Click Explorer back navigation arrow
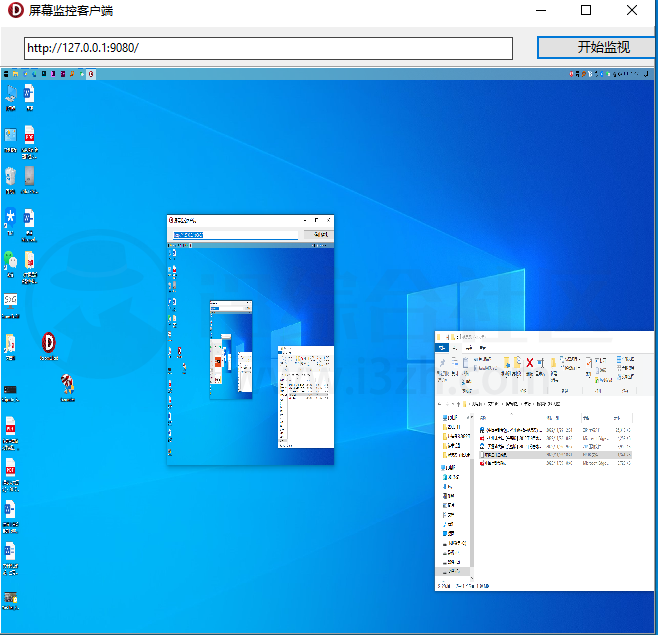Viewport: 658px width, 635px height. (440, 404)
